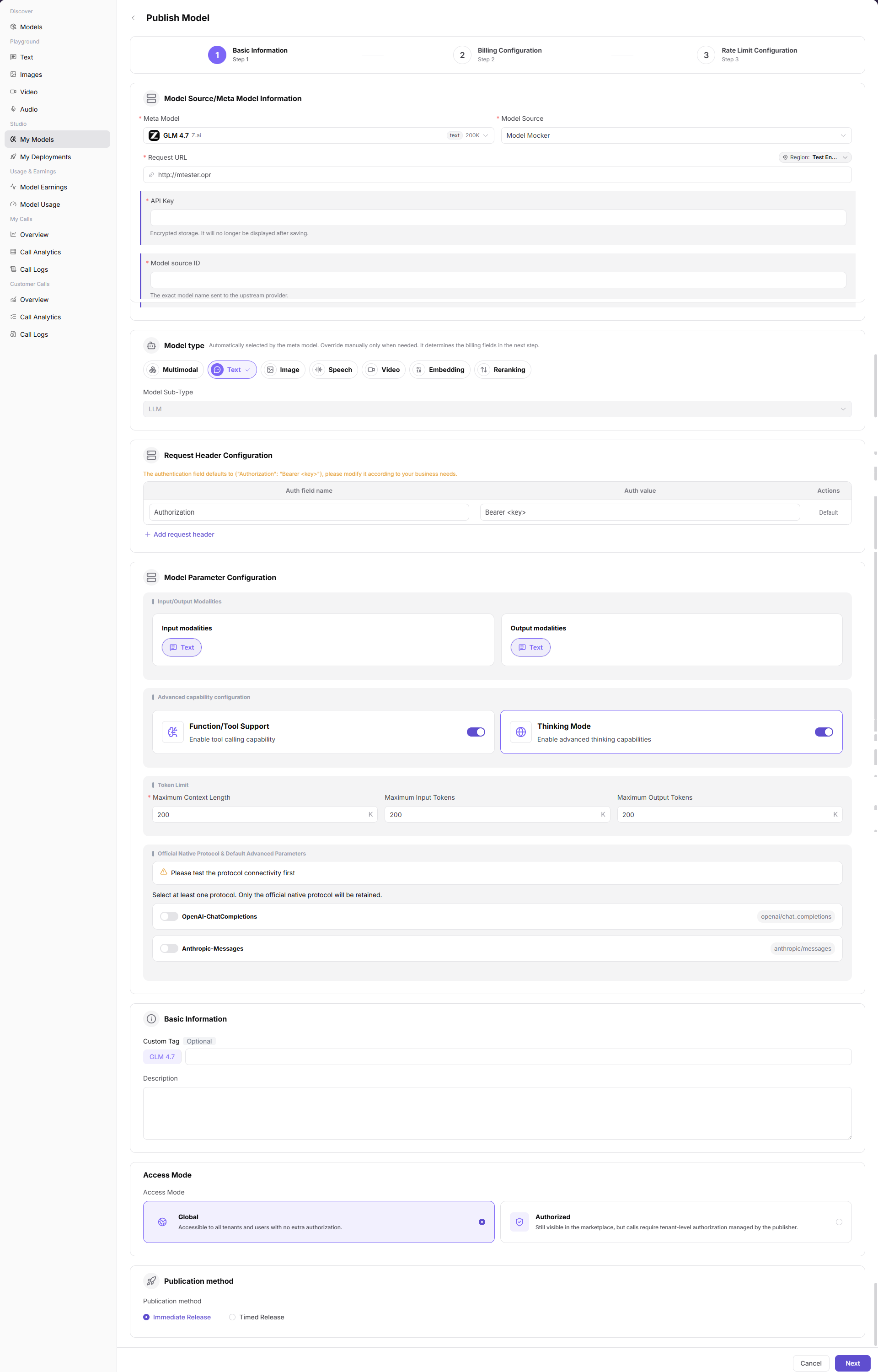Image resolution: width=878 pixels, height=1372 pixels.
Task: Click Customer Calls Call Analytics icon
Action: pyautogui.click(x=13, y=317)
